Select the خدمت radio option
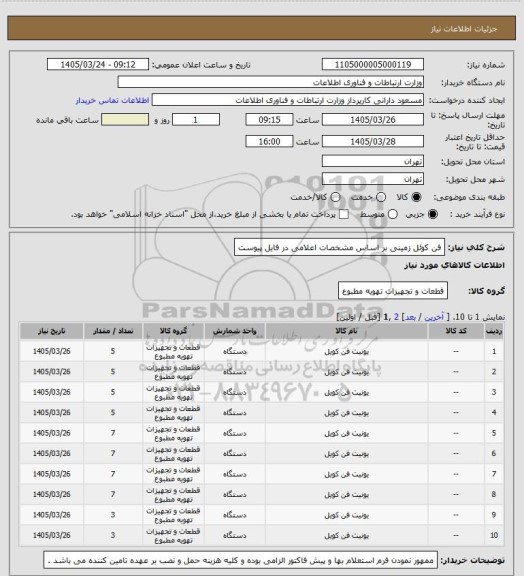The width and height of the screenshot is (524, 576). (381, 197)
